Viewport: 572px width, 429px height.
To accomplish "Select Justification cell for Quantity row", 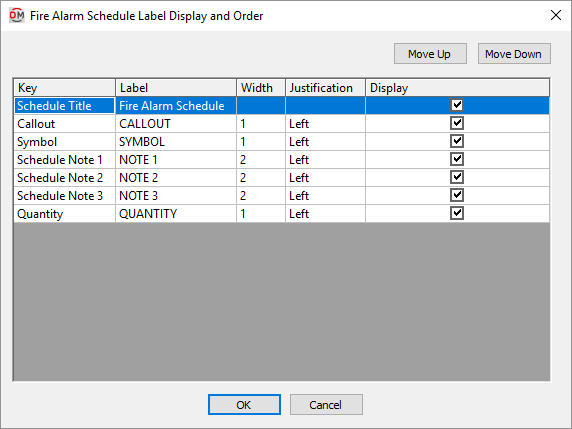I will click(x=325, y=214).
